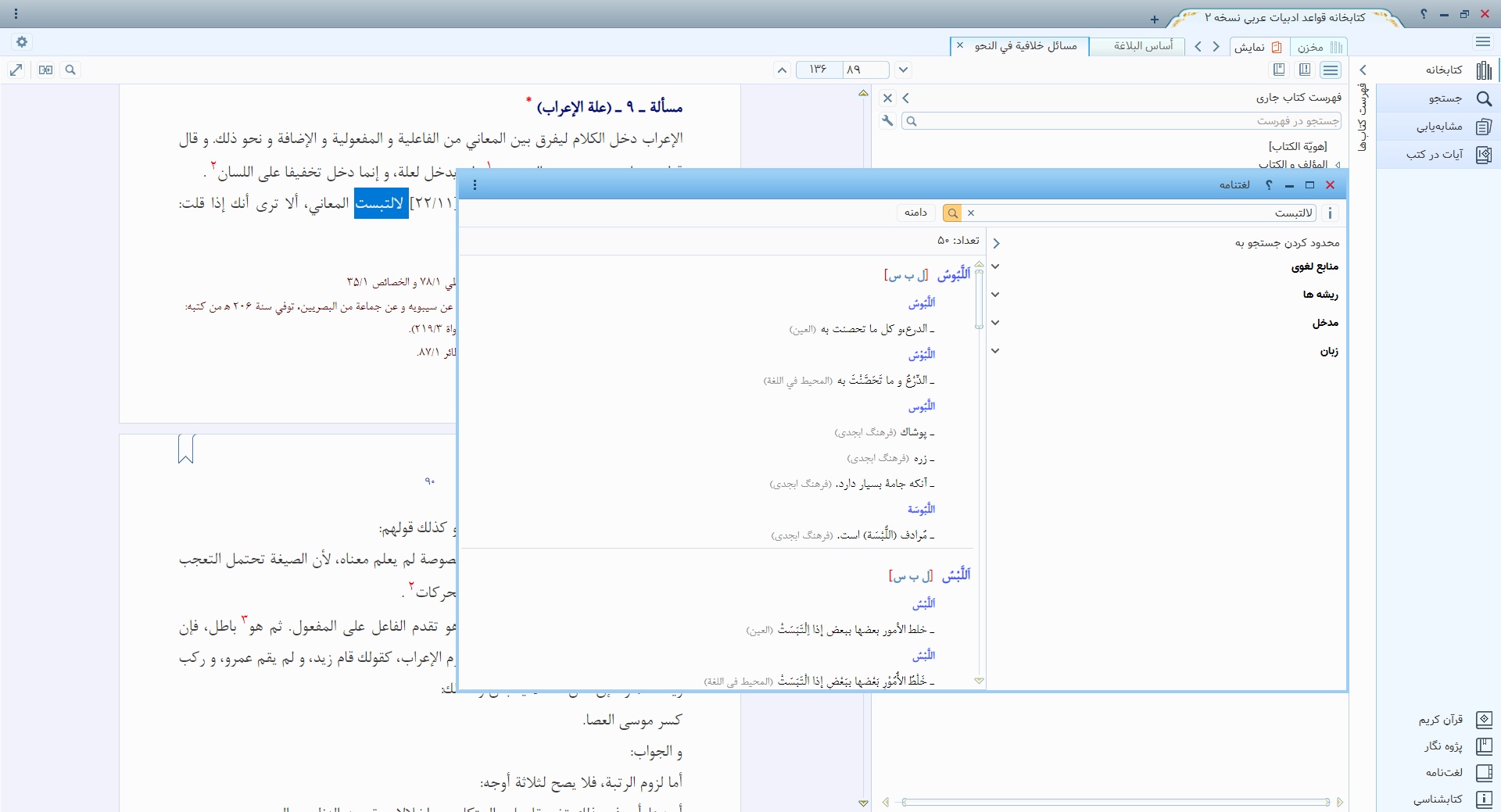The image size is (1501, 812).
Task: Open dictionary window three-dot menu
Action: tap(475, 185)
